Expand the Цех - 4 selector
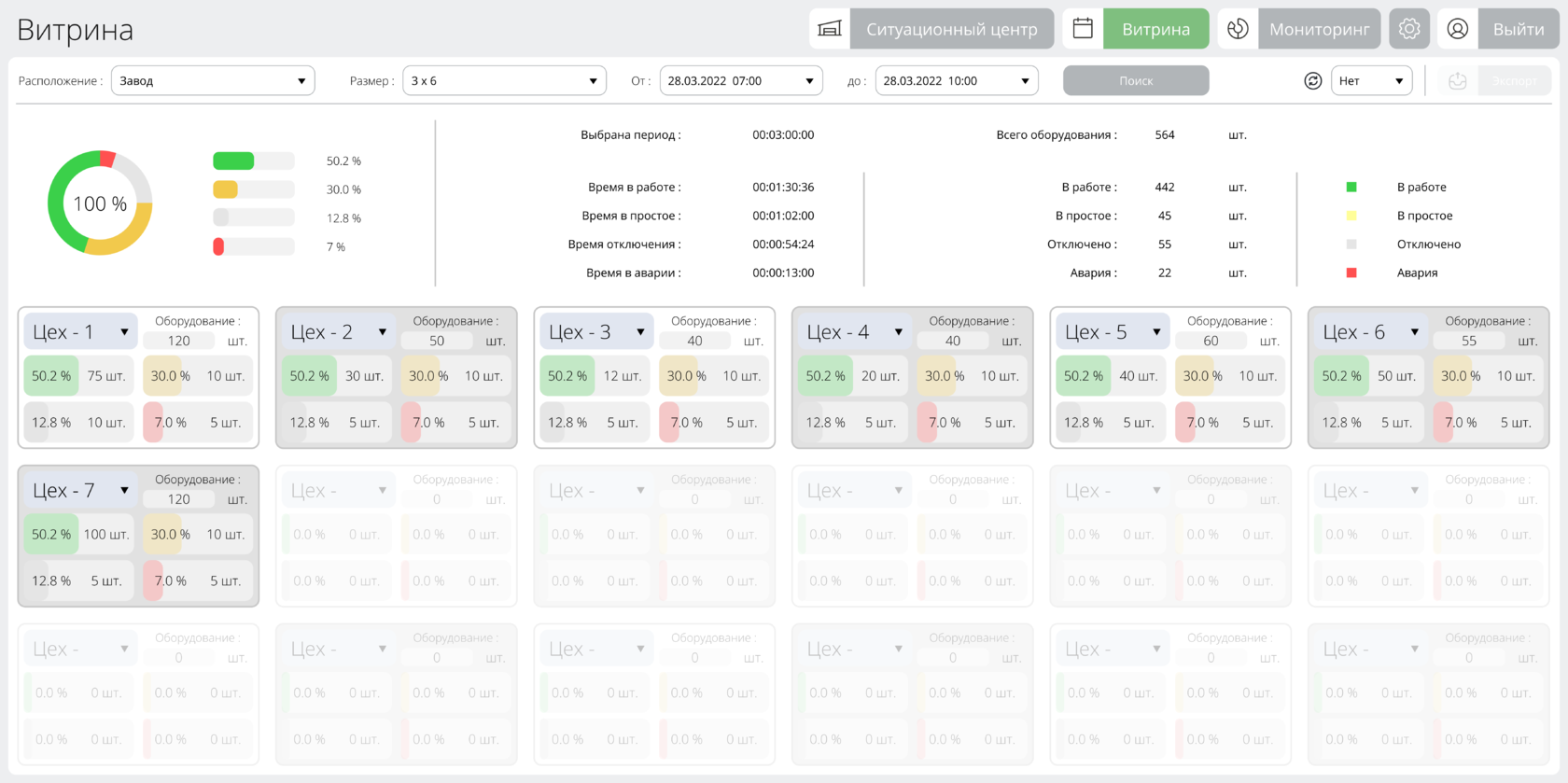Viewport: 1568px width, 783px height. pyautogui.click(x=855, y=332)
